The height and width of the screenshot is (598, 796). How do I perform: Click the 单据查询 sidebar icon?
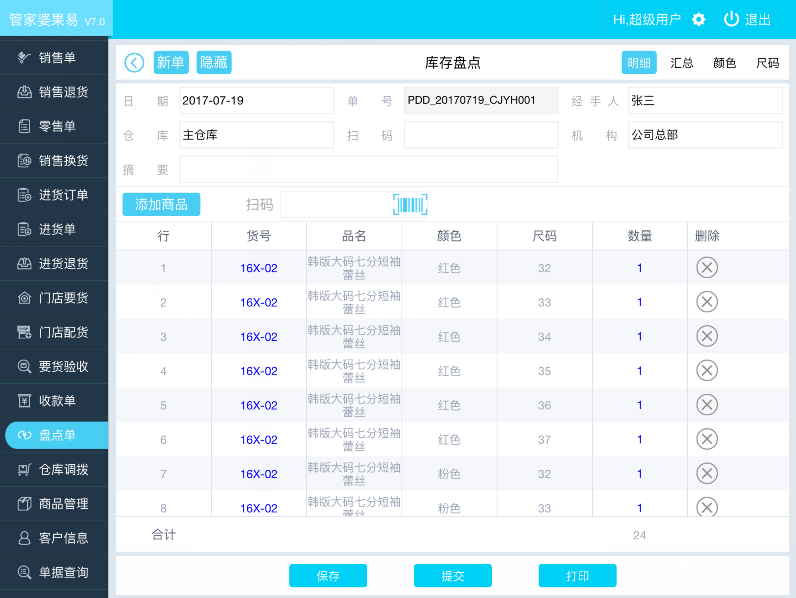24,572
